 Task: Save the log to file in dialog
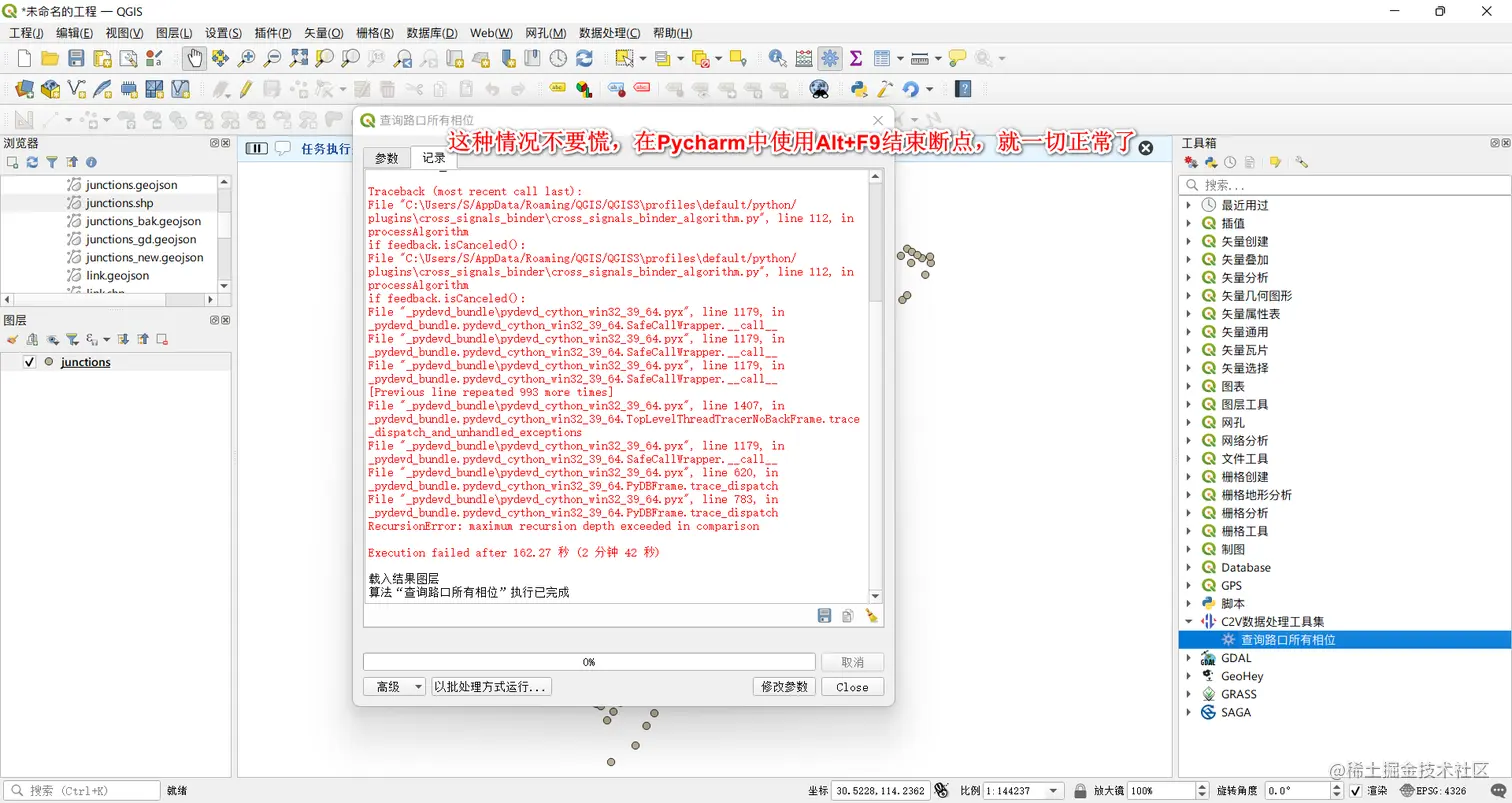click(x=825, y=616)
